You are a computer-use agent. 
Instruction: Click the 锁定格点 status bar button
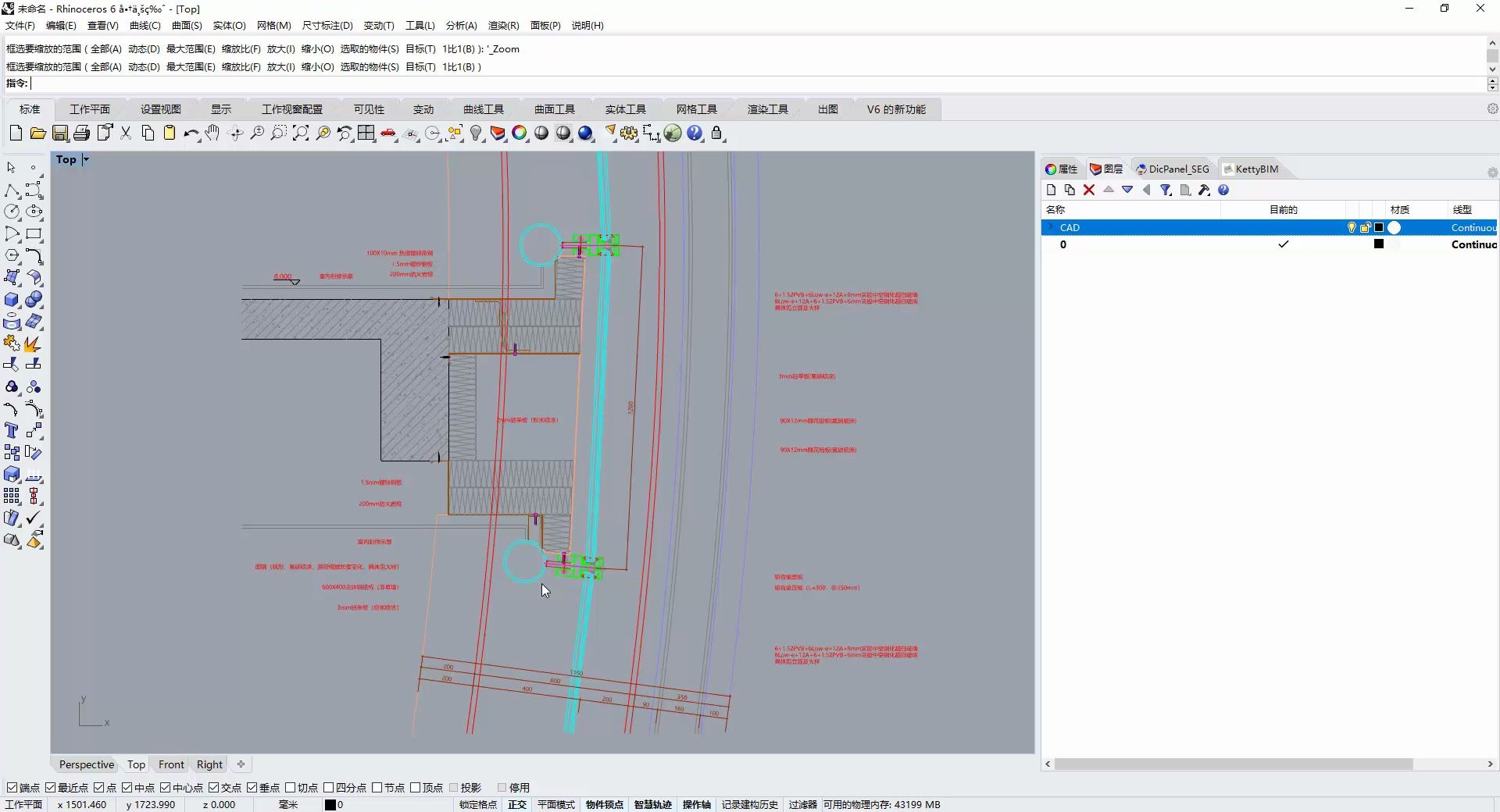[477, 805]
